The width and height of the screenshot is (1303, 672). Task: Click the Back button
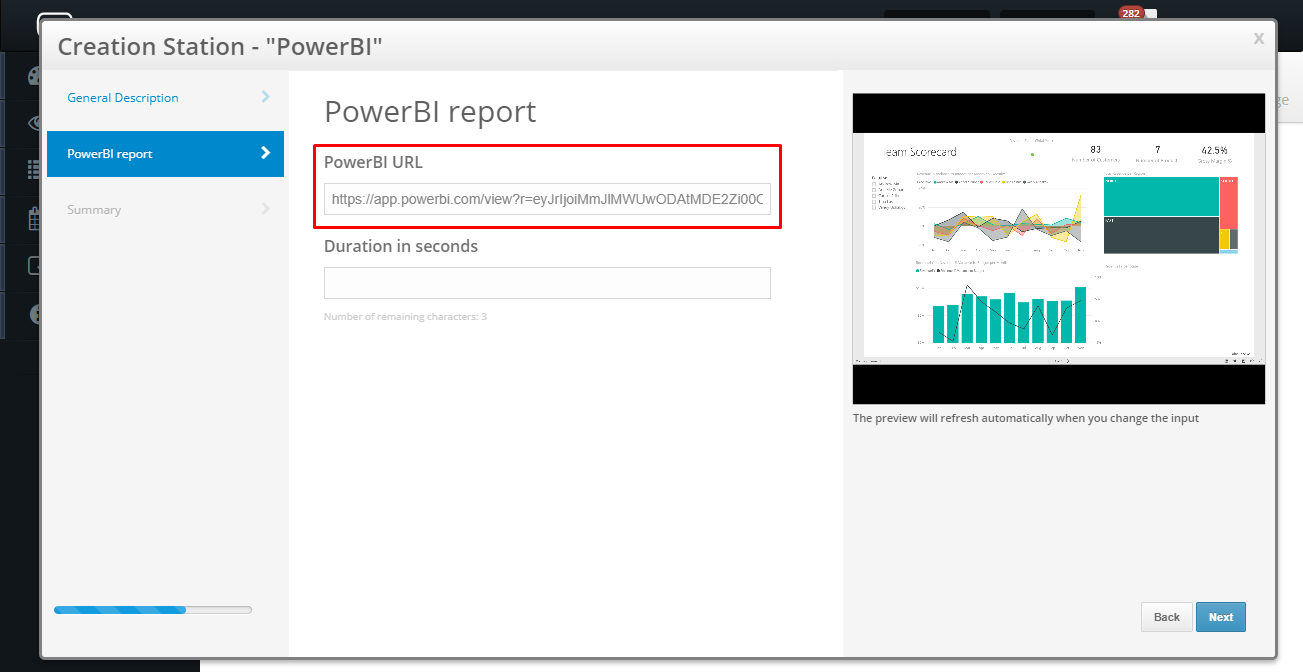tap(1167, 617)
